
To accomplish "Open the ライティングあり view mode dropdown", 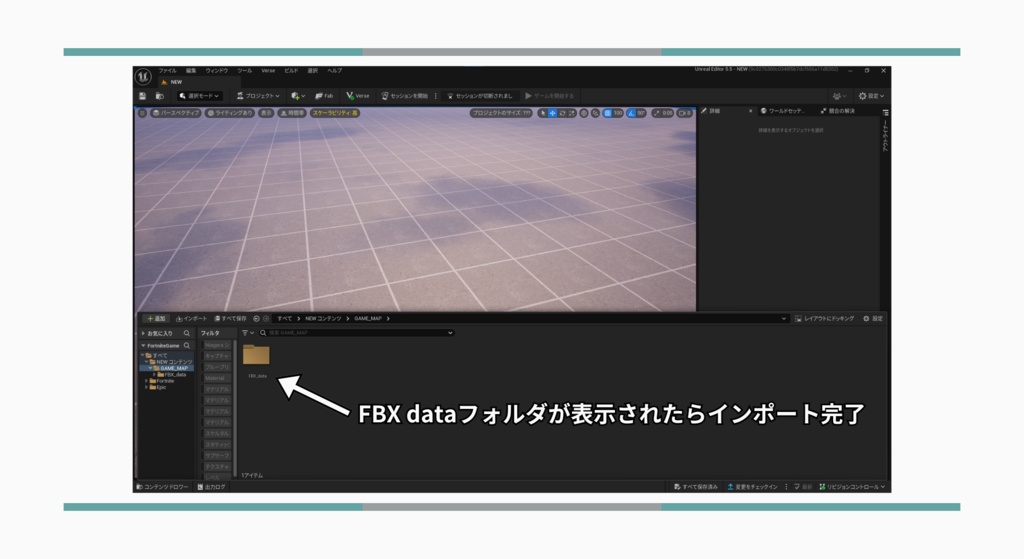I will click(230, 113).
